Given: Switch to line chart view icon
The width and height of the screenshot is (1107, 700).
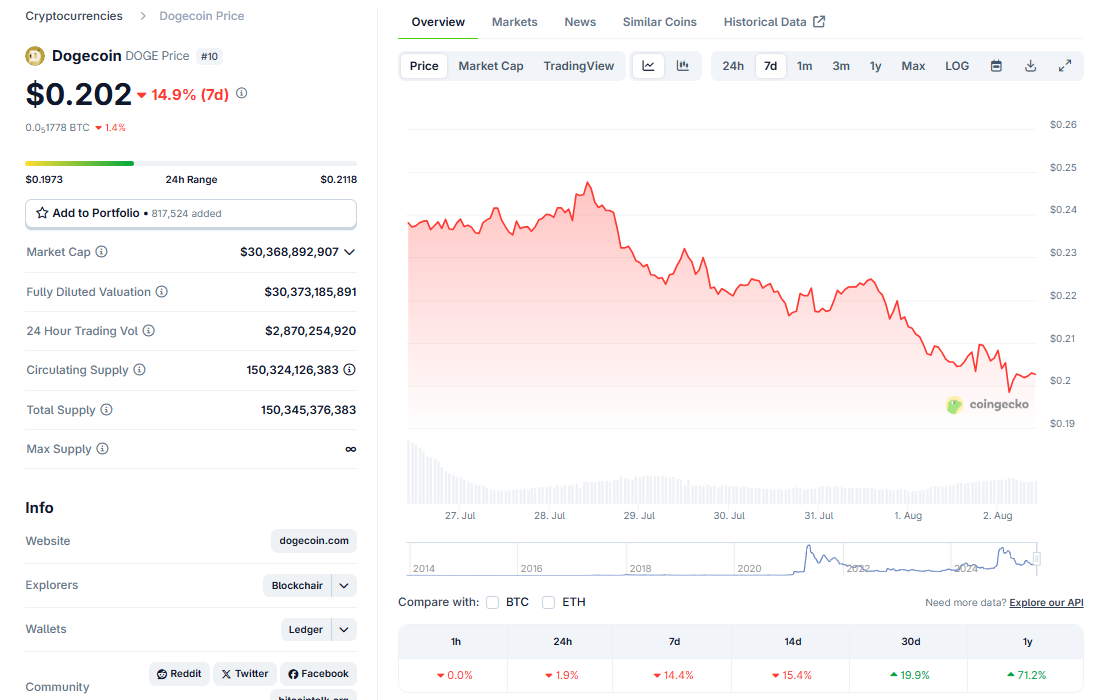Looking at the screenshot, I should point(648,66).
